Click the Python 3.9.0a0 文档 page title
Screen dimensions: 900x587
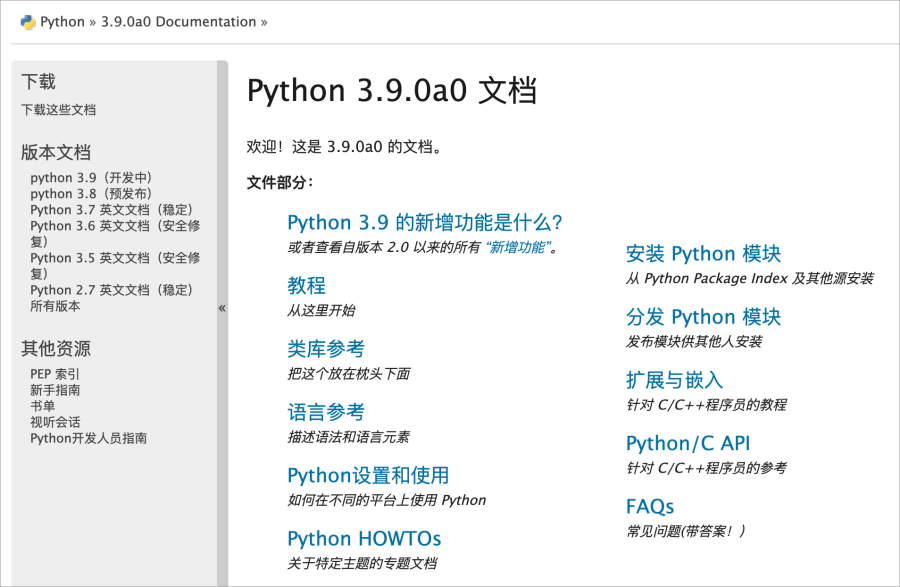point(392,91)
